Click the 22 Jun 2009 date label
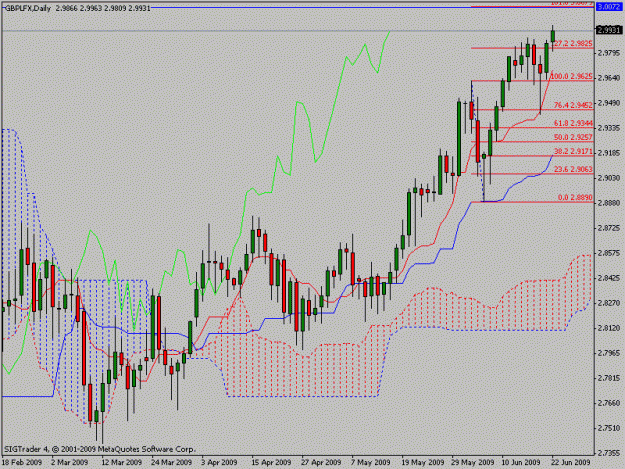The width and height of the screenshot is (625, 469). [571, 462]
